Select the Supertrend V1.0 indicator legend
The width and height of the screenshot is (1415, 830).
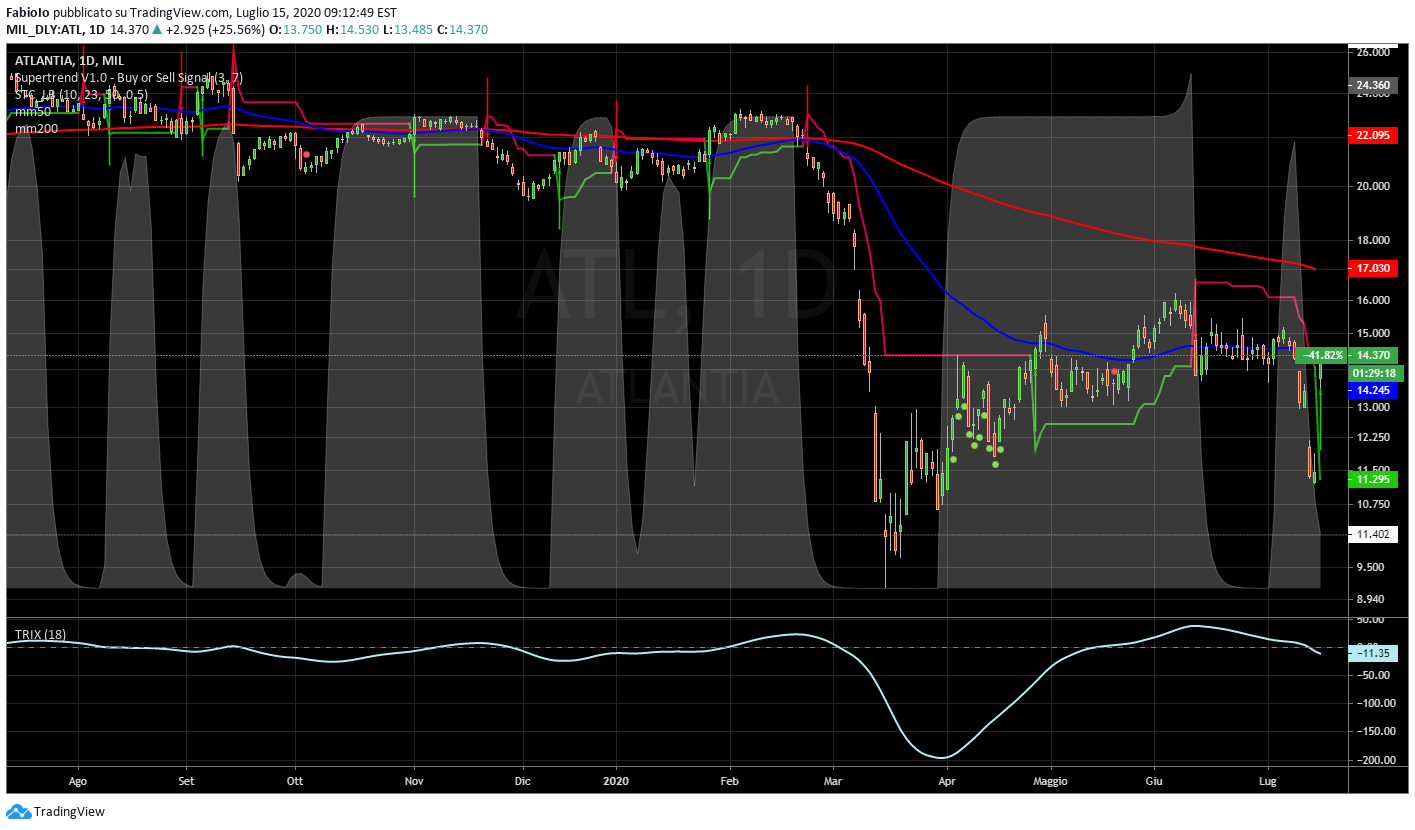[128, 77]
